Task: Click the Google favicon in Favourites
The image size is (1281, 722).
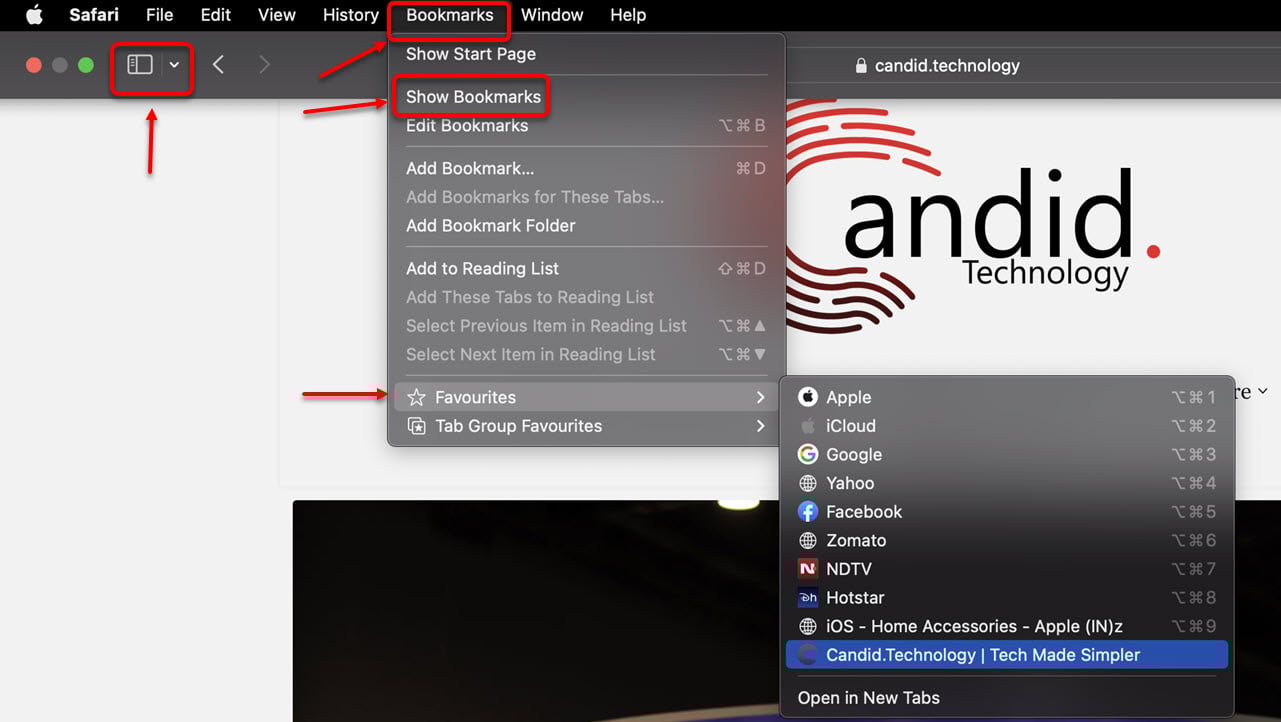Action: tap(807, 454)
